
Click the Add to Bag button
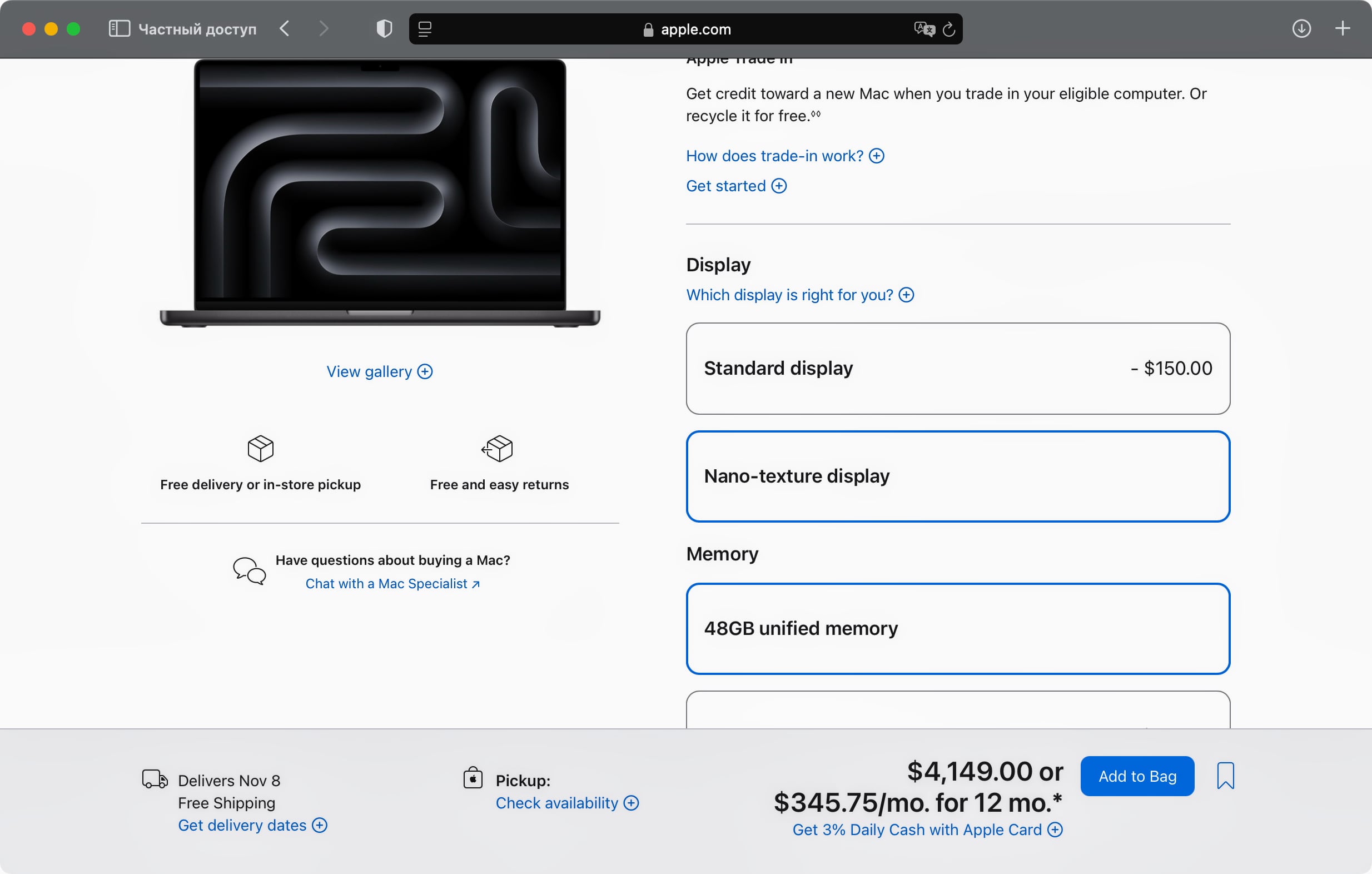(x=1137, y=776)
